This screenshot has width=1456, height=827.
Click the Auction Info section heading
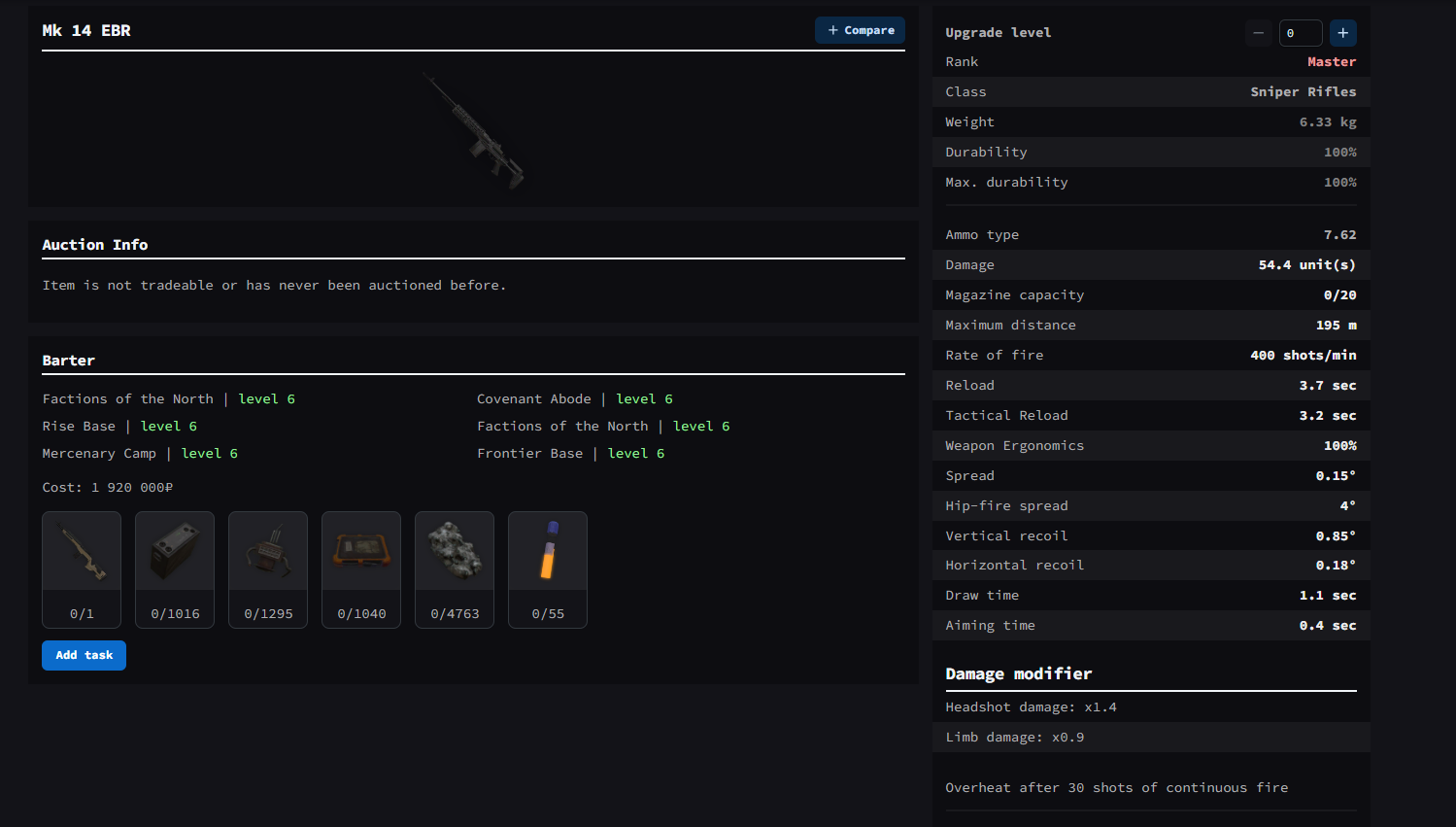tap(95, 245)
